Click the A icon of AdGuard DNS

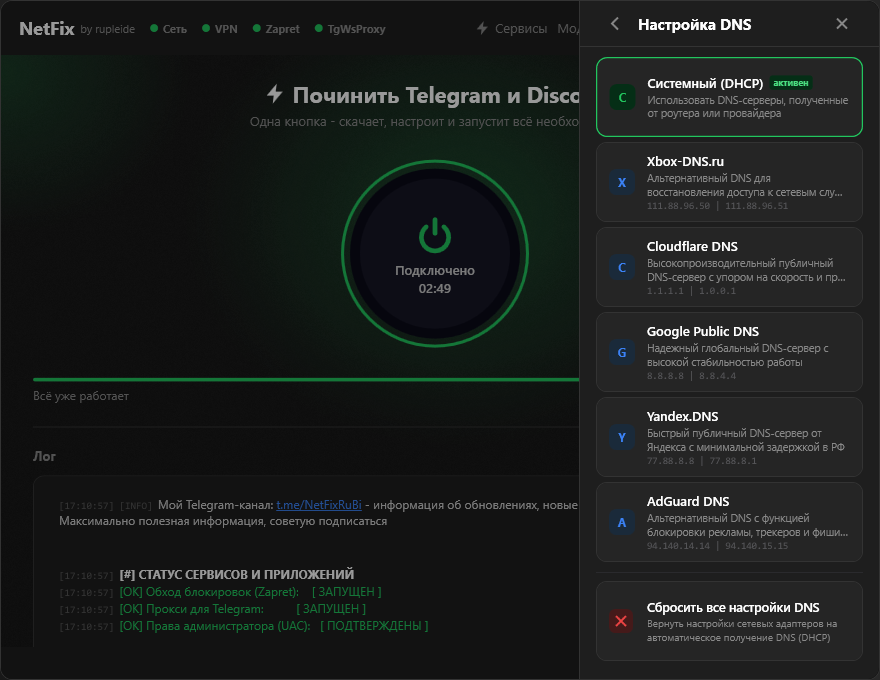click(x=622, y=522)
